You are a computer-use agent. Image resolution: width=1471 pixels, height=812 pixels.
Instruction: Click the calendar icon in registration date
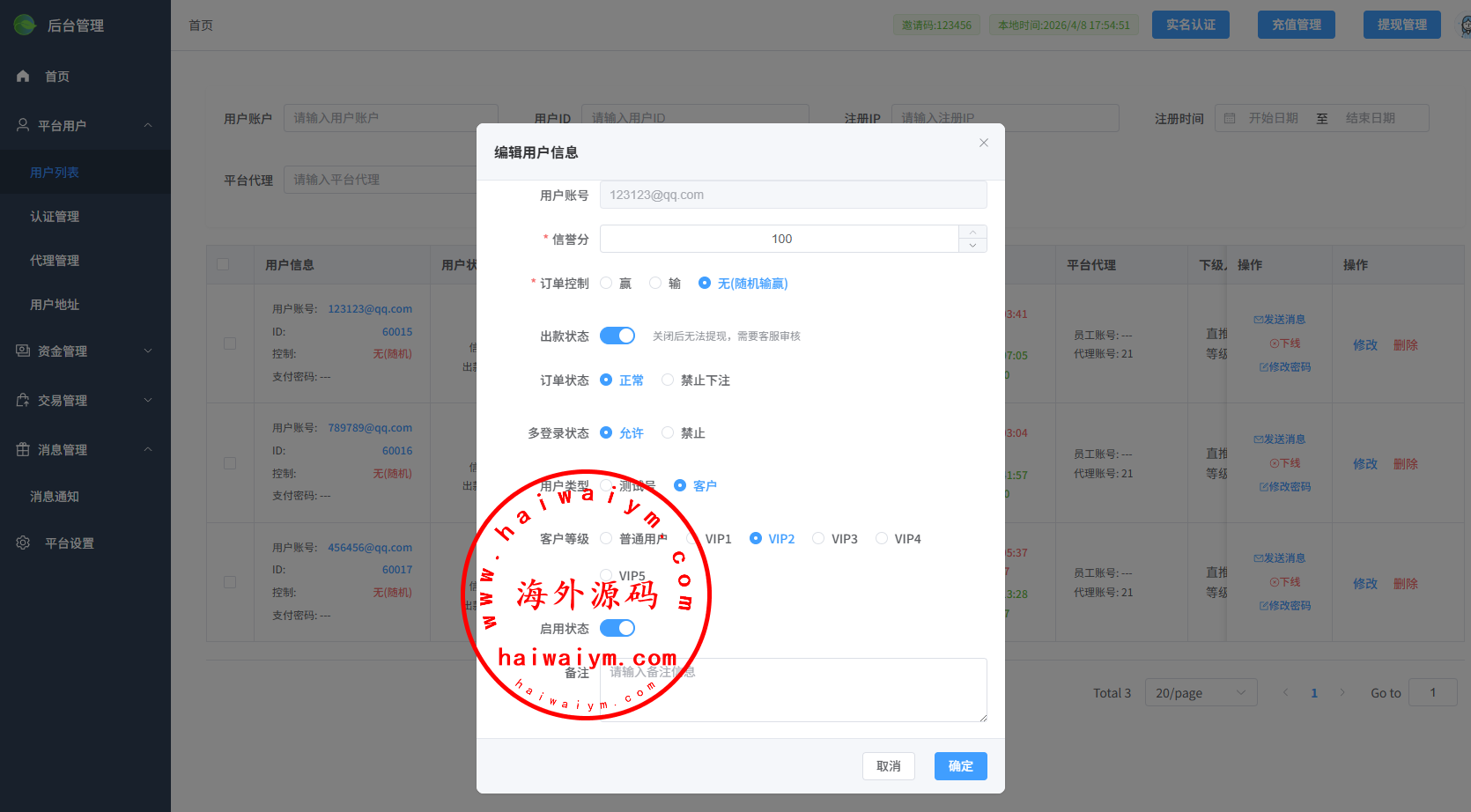[1230, 118]
